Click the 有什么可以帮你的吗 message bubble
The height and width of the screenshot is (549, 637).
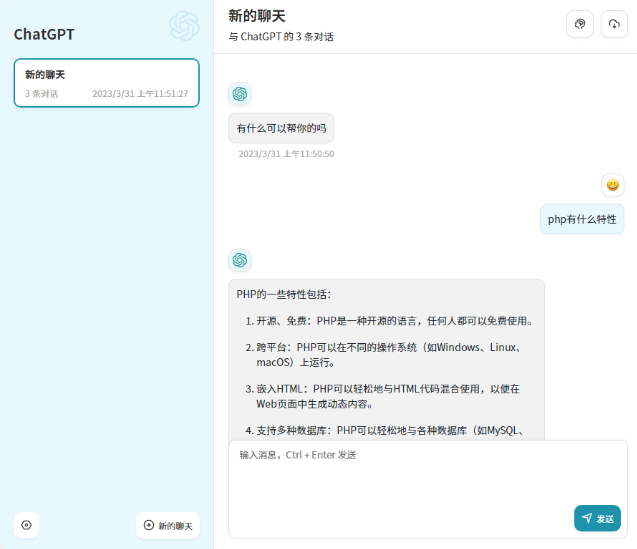(281, 128)
